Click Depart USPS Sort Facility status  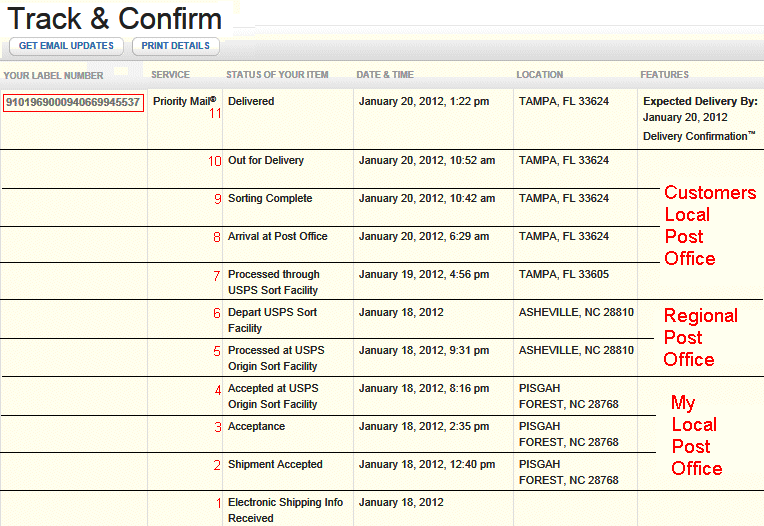(x=272, y=320)
